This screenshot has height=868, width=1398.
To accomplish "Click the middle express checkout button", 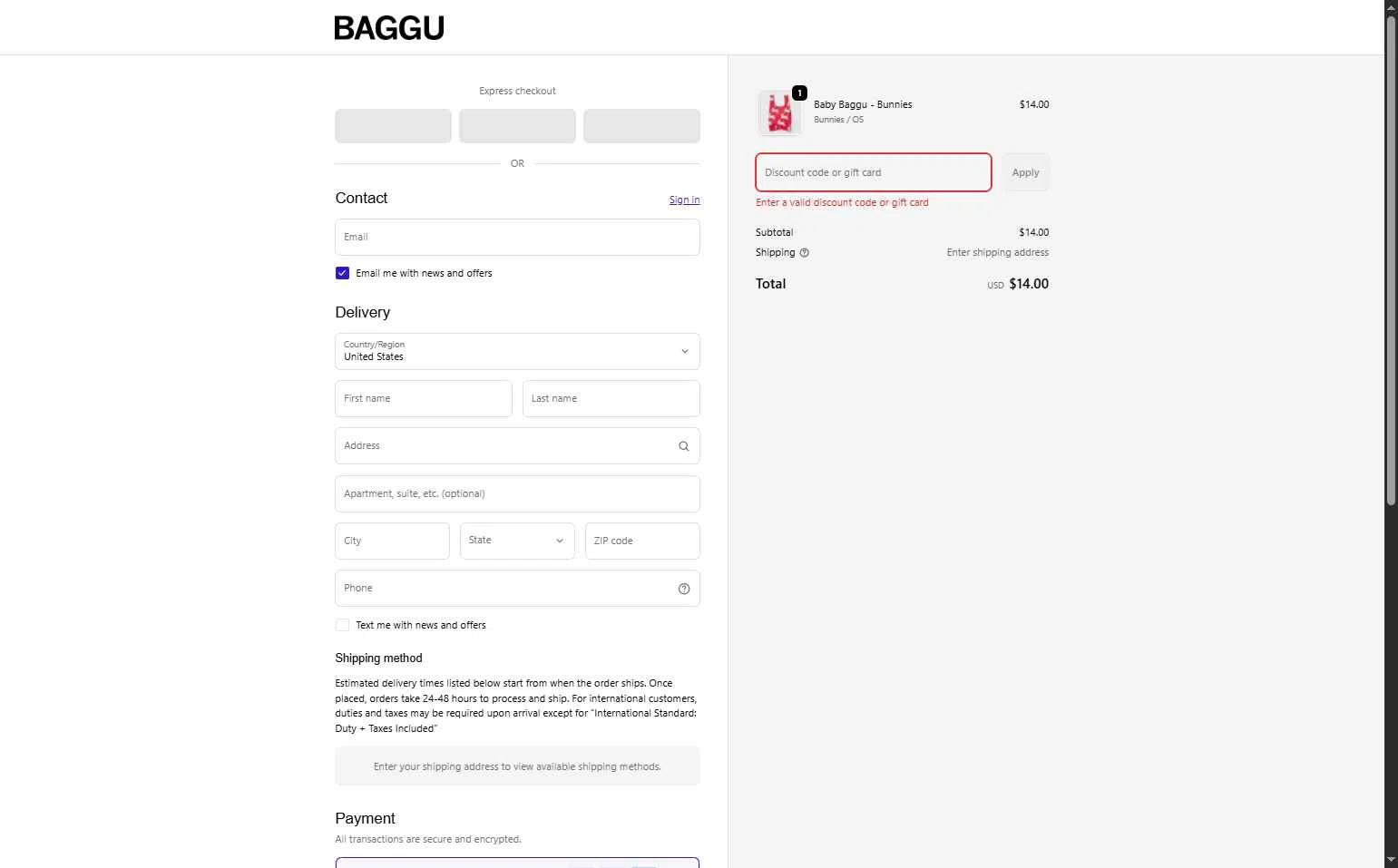I will coord(517,126).
